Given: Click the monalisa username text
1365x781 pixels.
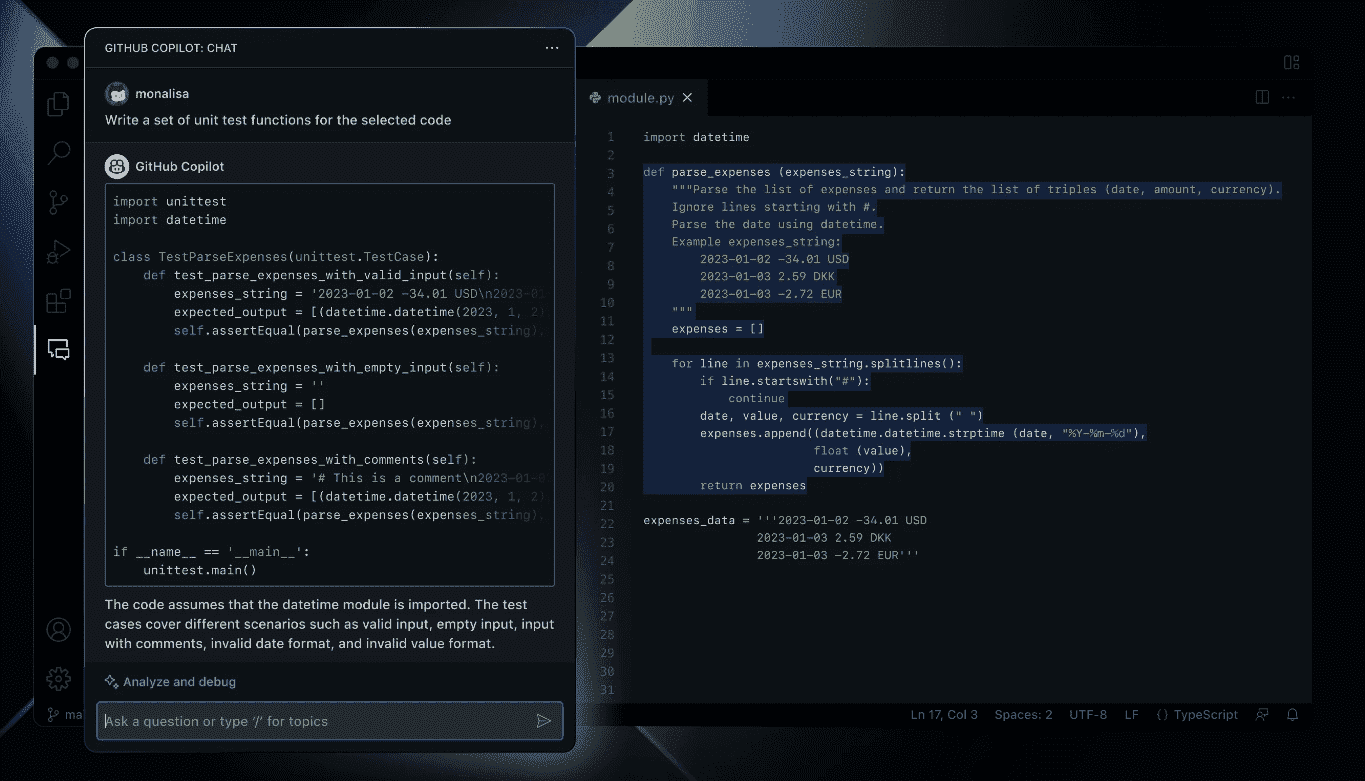Looking at the screenshot, I should [162, 94].
